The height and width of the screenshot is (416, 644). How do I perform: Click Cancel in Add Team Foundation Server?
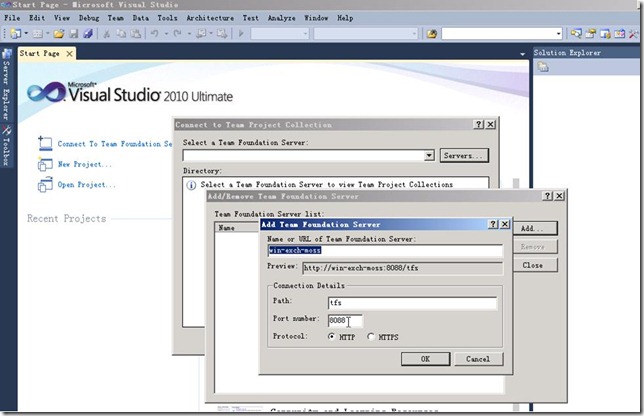point(478,359)
